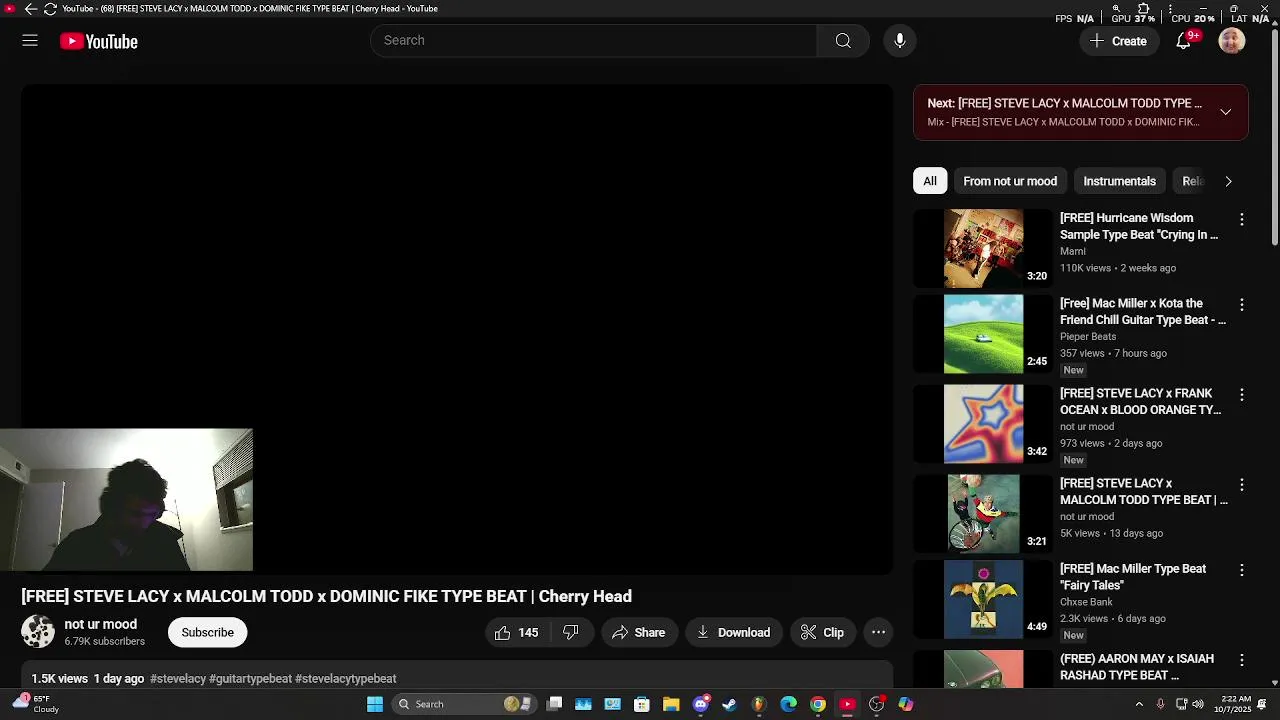Viewport: 1280px width, 720px height.
Task: Open options for FRANK OCEAN type beat
Action: point(1242,394)
